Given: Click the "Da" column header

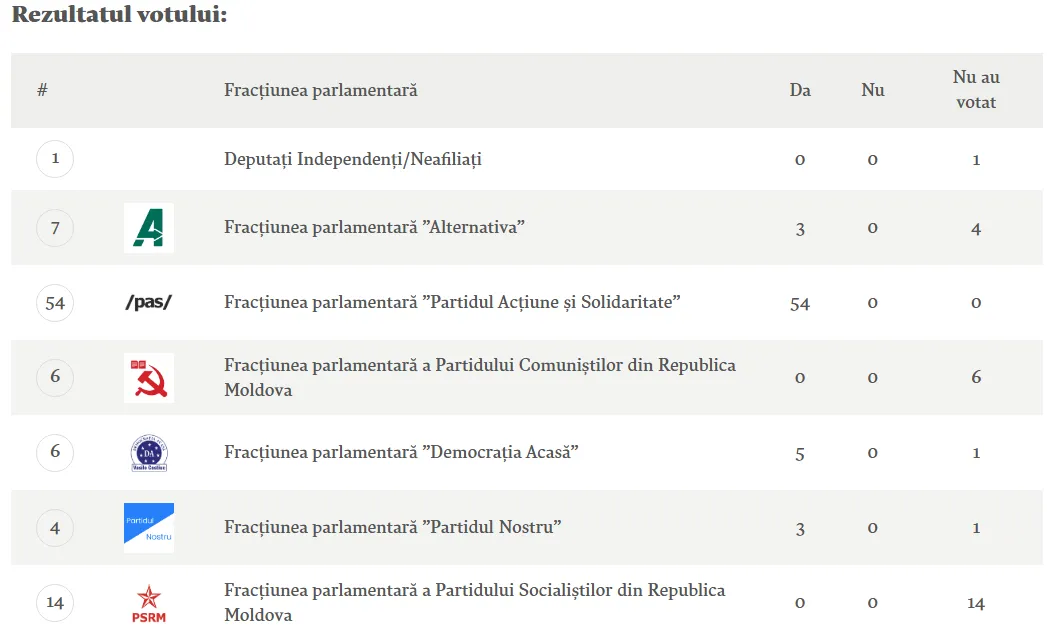Looking at the screenshot, I should tap(800, 90).
